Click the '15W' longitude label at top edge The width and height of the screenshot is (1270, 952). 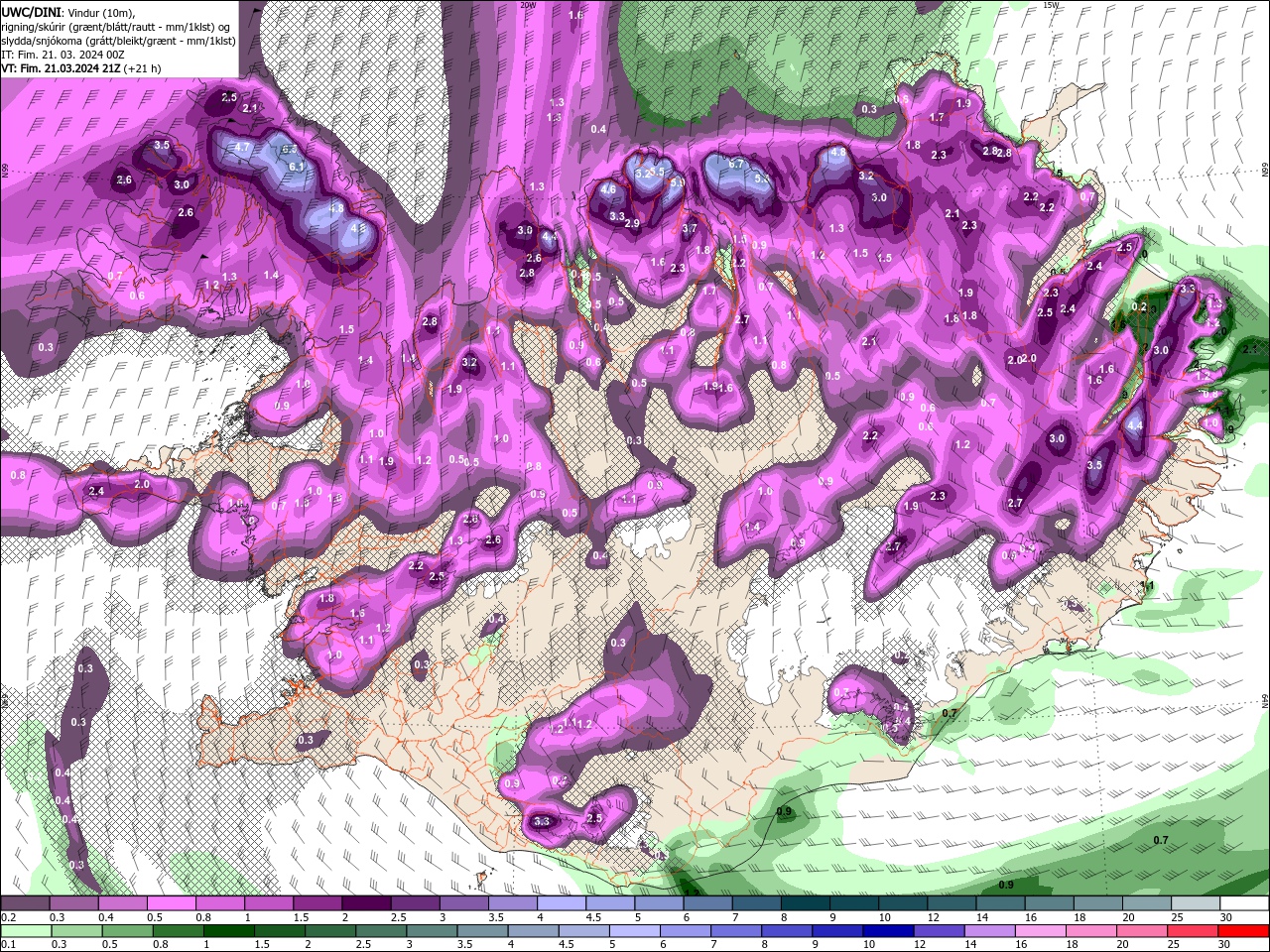(1051, 5)
